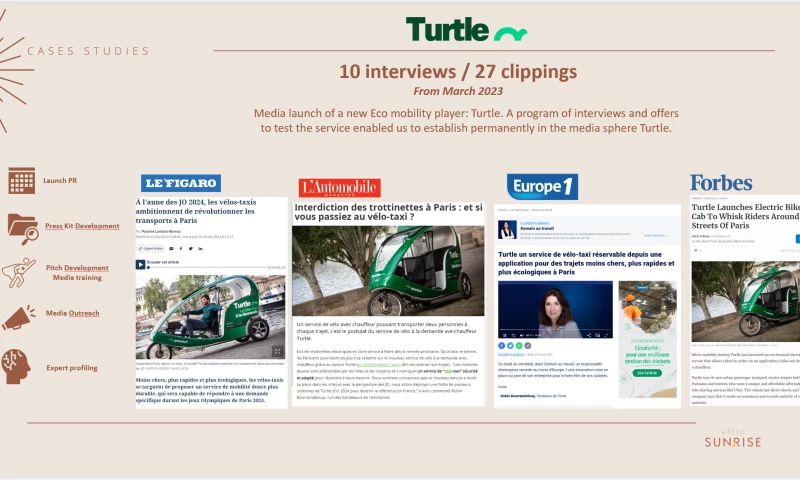Click the Forbes article bike photo
The height and width of the screenshot is (480, 800).
point(745,301)
